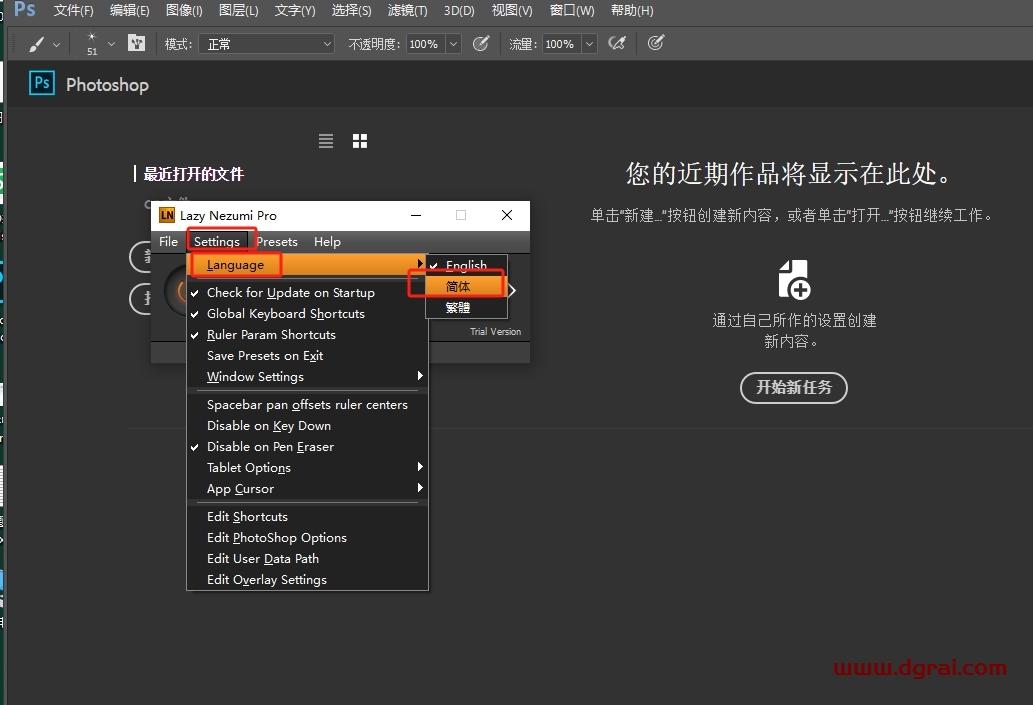Toggle Spacebar pan offsets ruler centers
The width and height of the screenshot is (1033, 705).
pyautogui.click(x=308, y=405)
